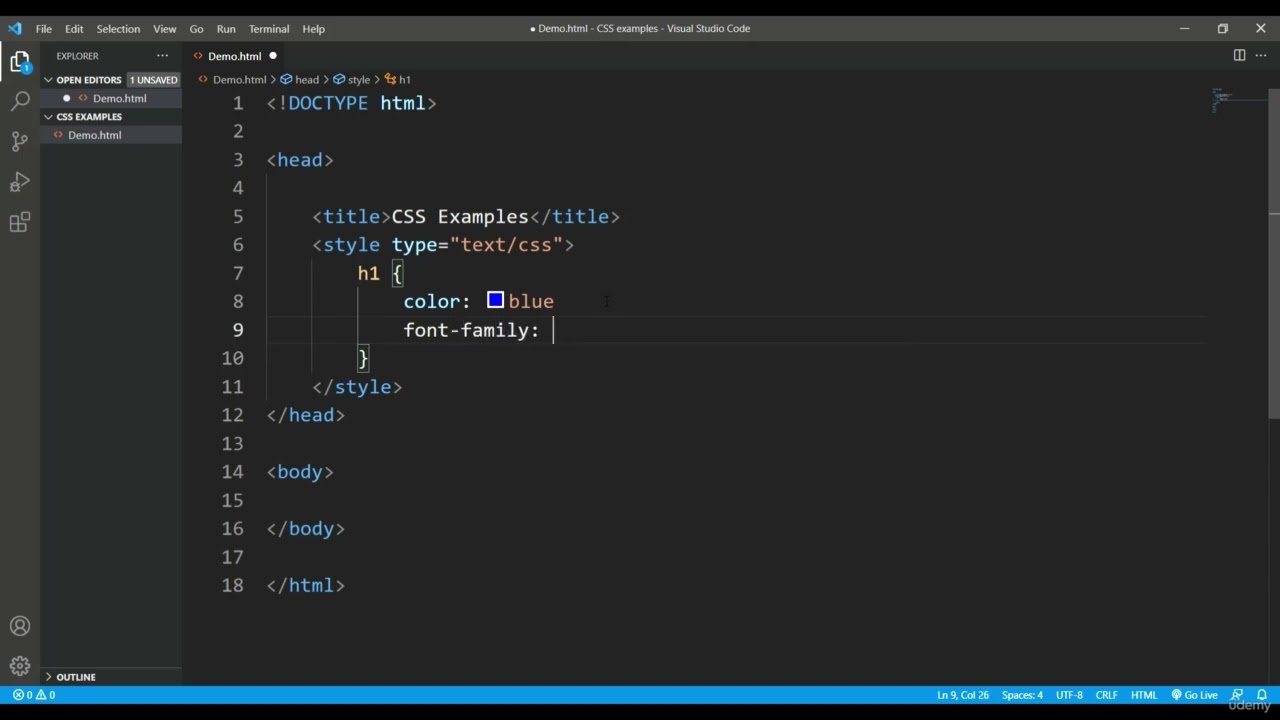This screenshot has width=1280, height=720.
Task: Click the <title> tag on line 5
Action: coord(352,217)
